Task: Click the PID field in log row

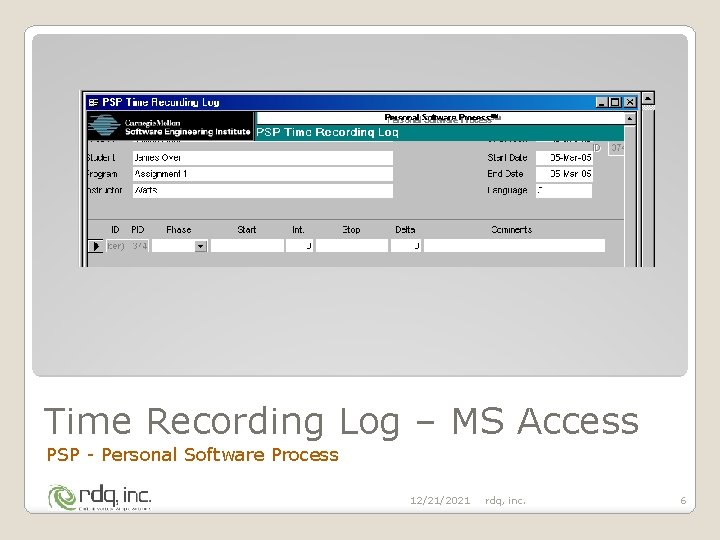Action: point(140,246)
